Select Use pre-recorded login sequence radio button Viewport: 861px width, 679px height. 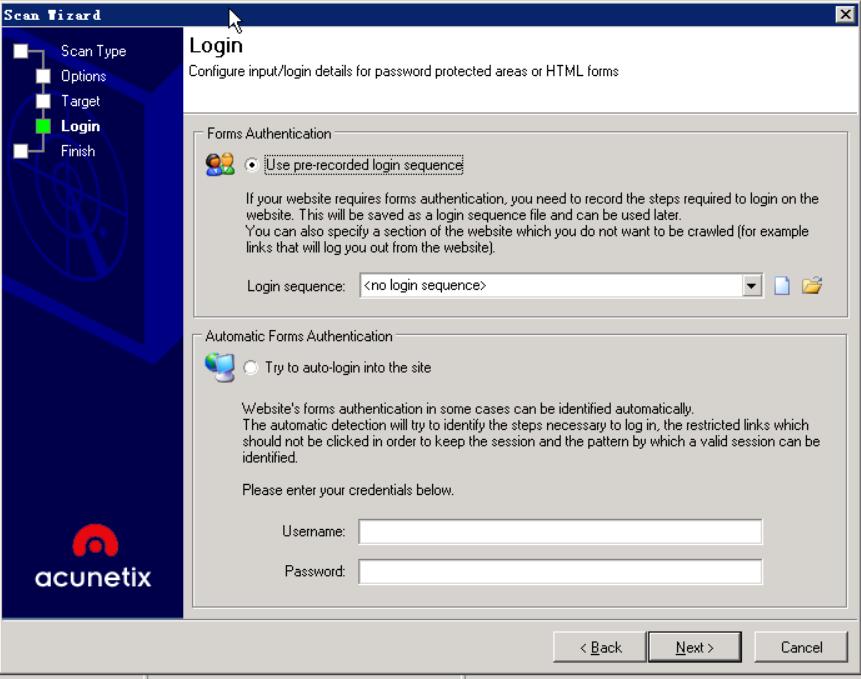click(x=251, y=165)
